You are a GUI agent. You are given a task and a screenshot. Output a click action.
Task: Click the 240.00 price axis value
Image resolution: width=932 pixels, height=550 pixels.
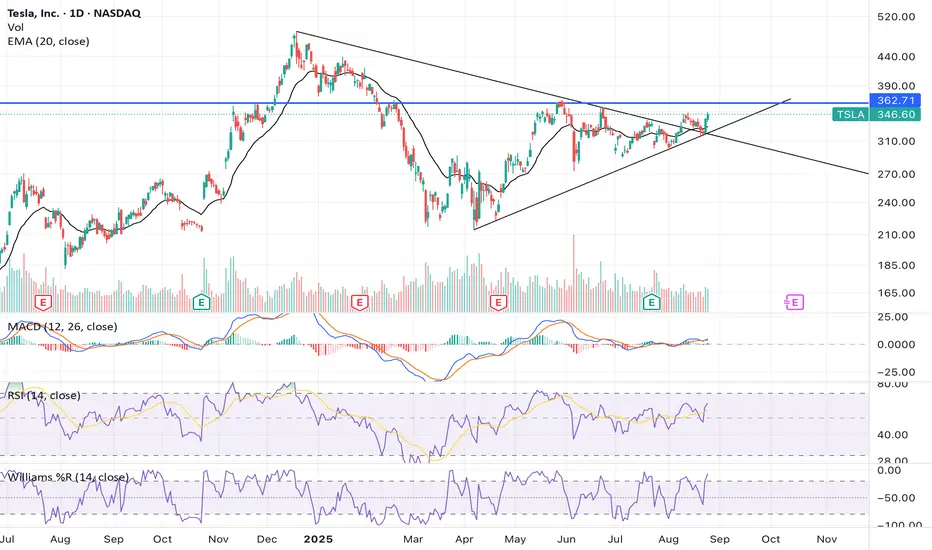896,203
